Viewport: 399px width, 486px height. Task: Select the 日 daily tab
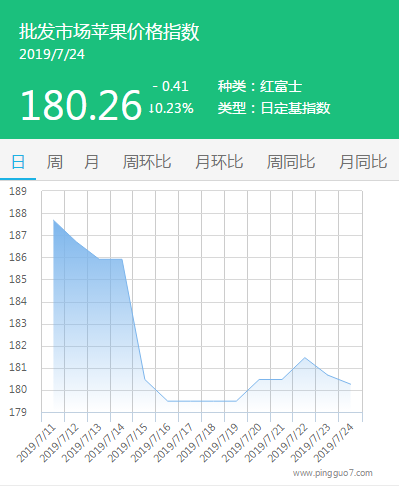pyautogui.click(x=18, y=162)
